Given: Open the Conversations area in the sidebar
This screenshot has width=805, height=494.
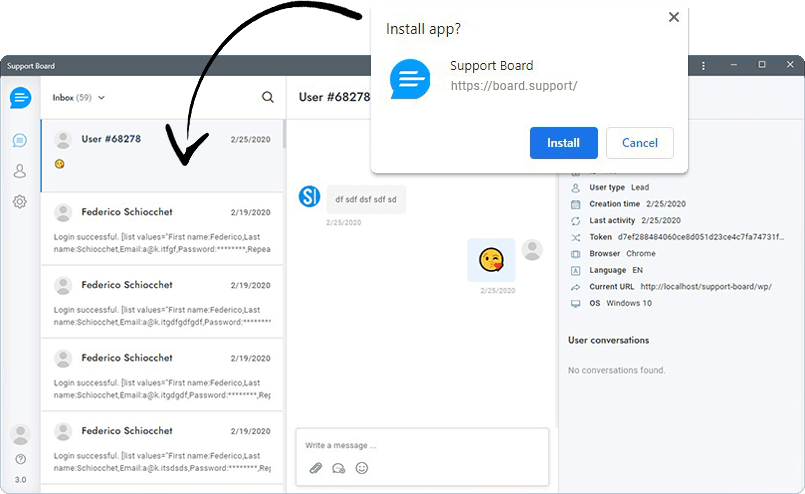Looking at the screenshot, I should click(20, 140).
